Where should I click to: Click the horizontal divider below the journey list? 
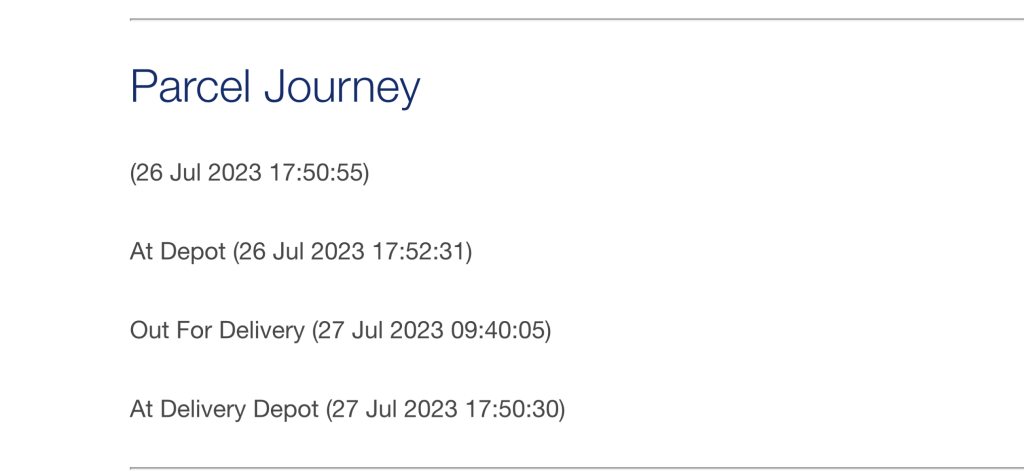pyautogui.click(x=576, y=467)
